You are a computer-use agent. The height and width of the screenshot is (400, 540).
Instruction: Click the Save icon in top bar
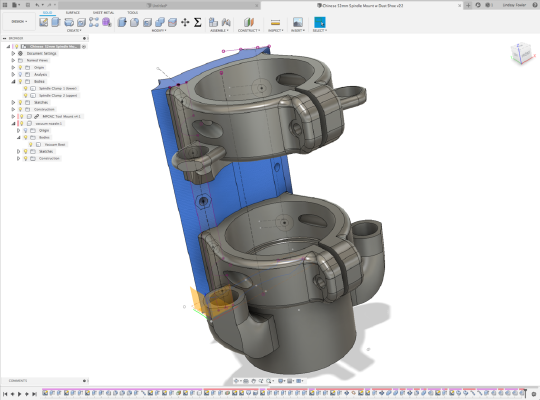28,5
